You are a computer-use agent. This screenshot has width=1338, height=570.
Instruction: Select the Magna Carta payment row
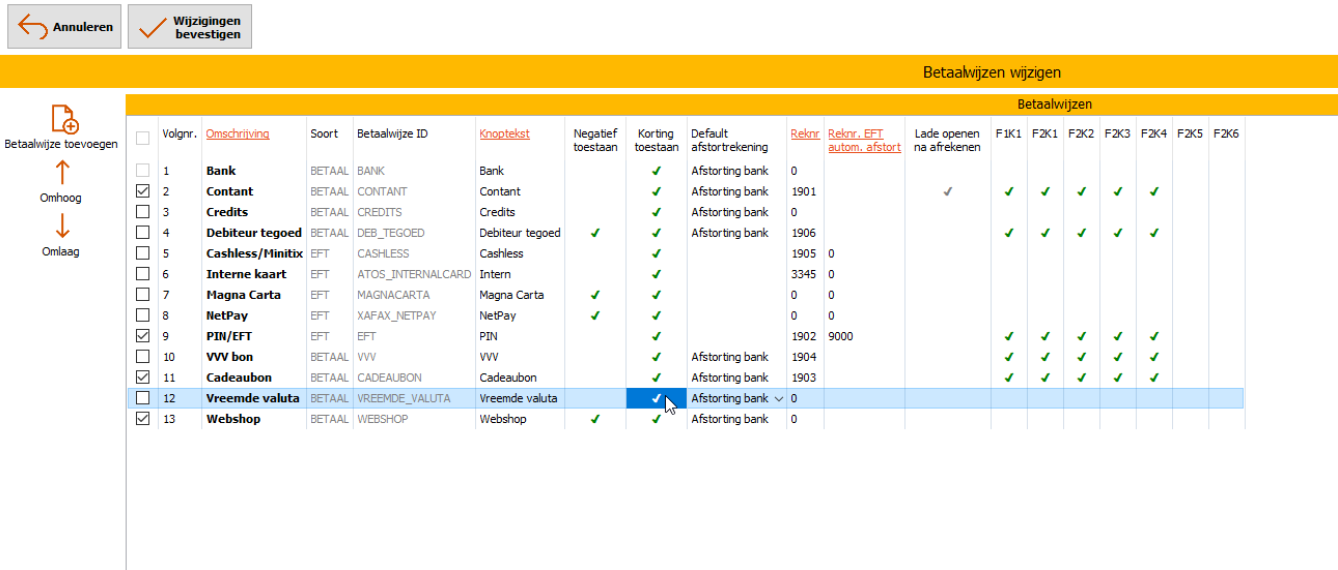[x=246, y=295]
